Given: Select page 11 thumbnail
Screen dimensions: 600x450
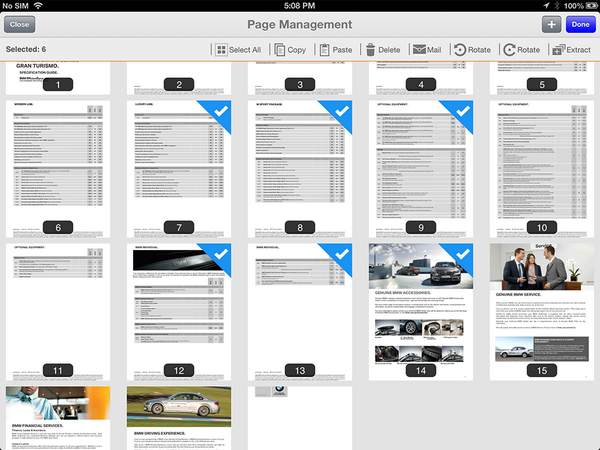Looking at the screenshot, I should 58,312.
